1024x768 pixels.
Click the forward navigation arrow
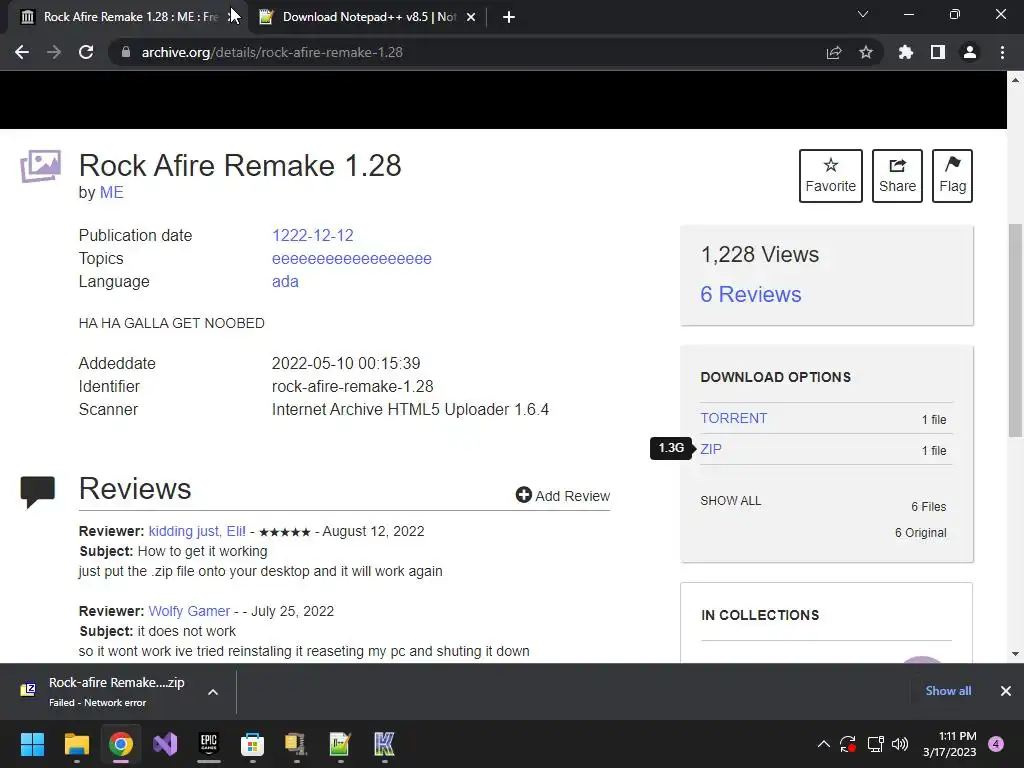tap(54, 52)
